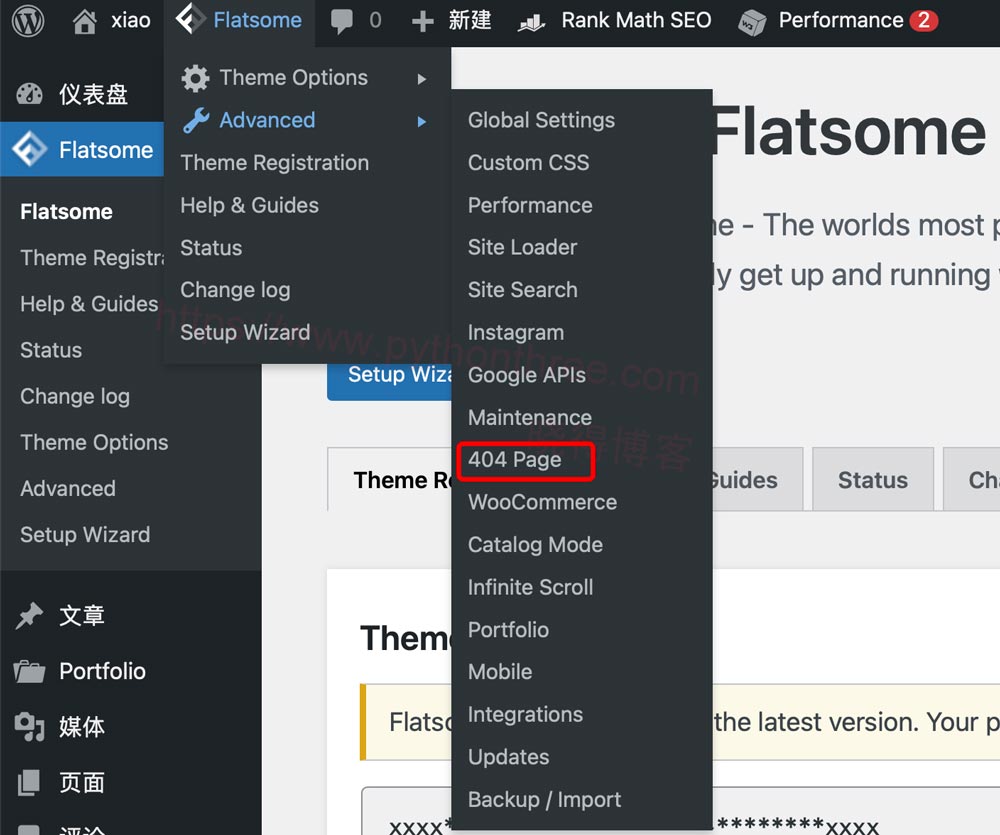
Task: Open Advanced in sidebar submenu
Action: tap(68, 489)
